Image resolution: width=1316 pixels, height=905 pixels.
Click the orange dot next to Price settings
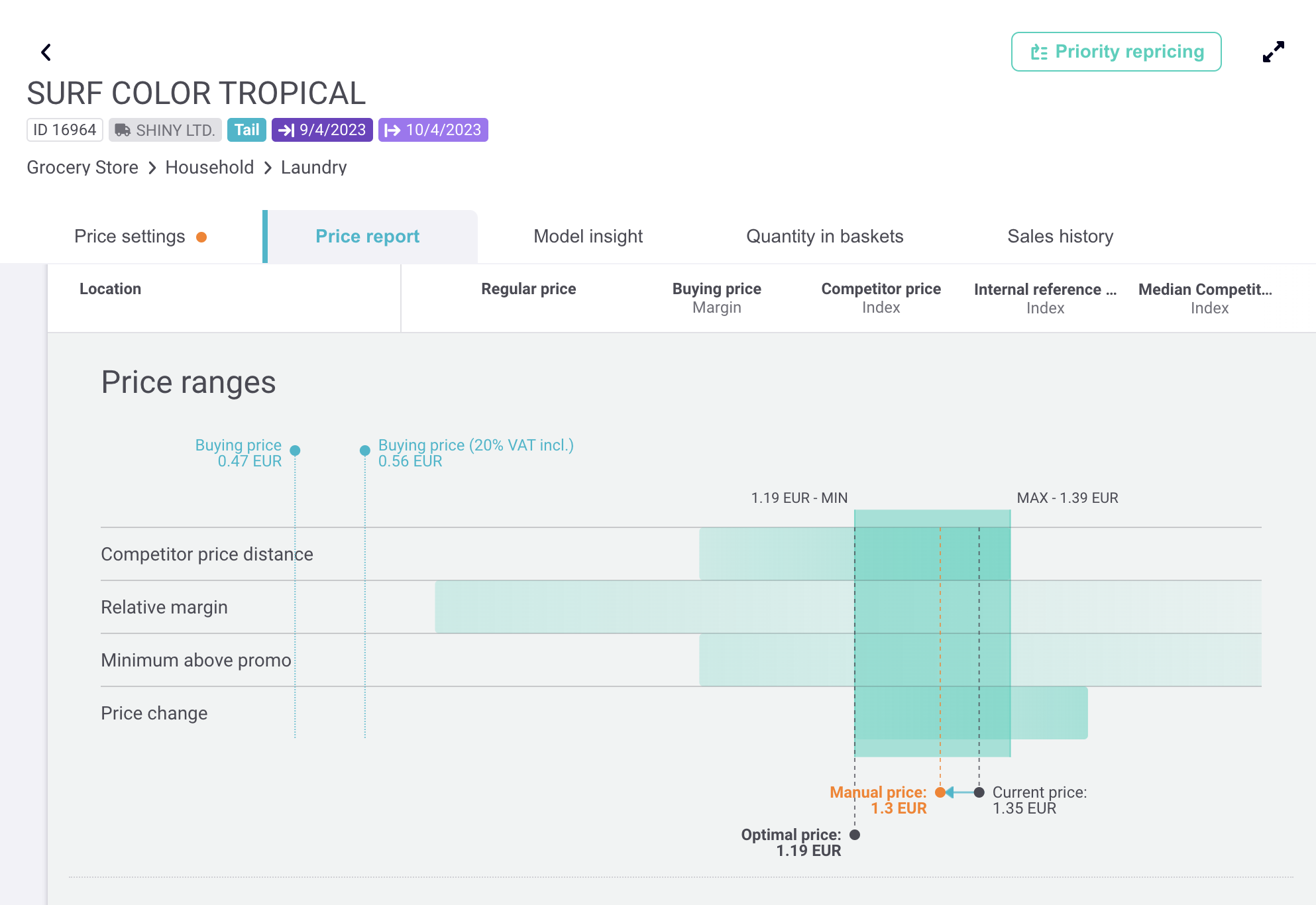(x=201, y=237)
